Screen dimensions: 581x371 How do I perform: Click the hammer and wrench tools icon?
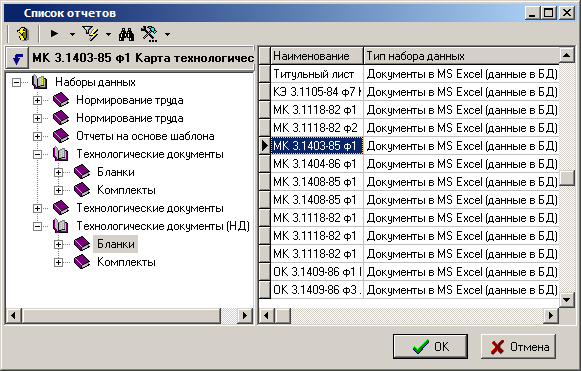149,34
